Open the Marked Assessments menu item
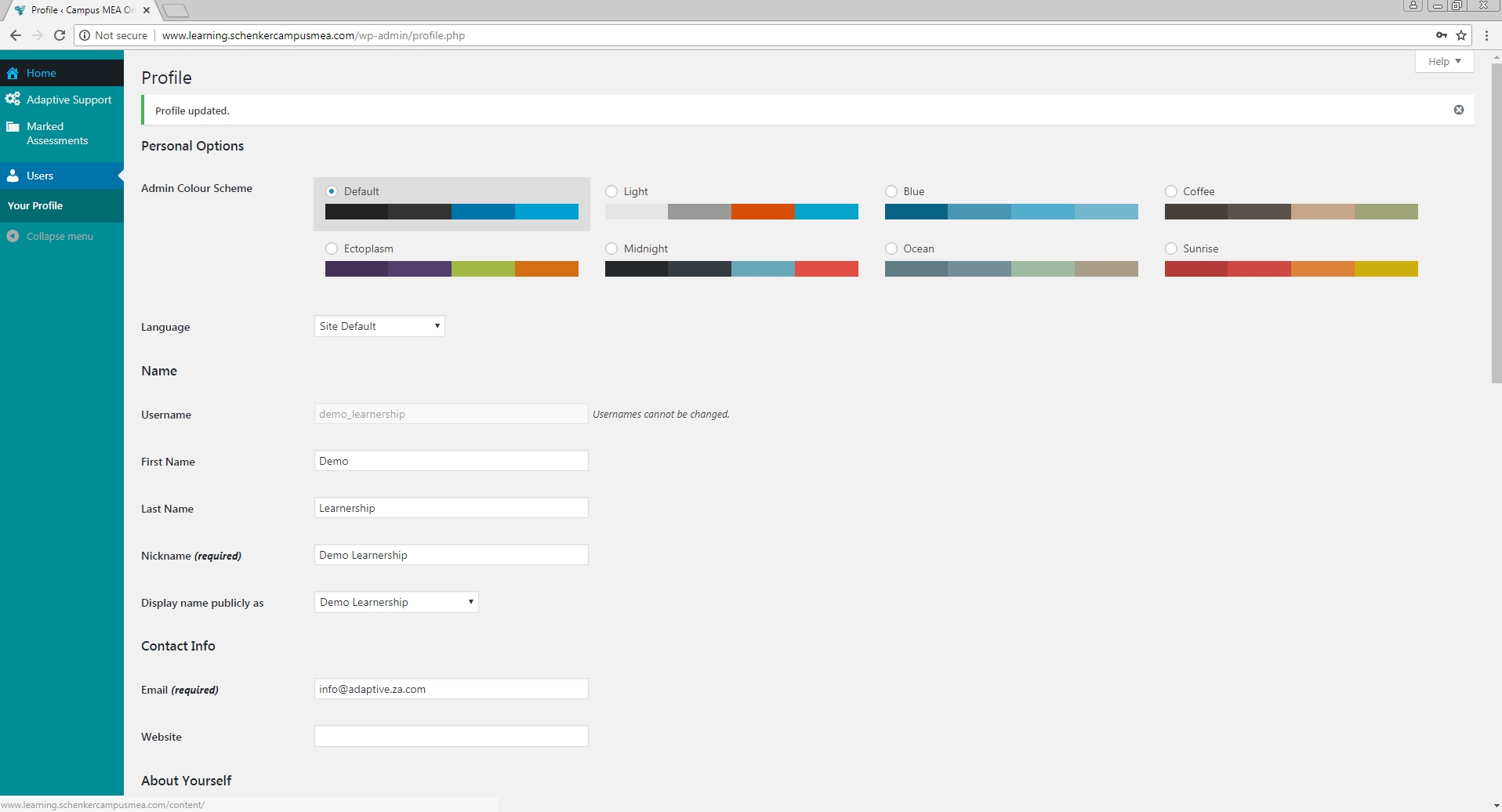 (x=56, y=133)
